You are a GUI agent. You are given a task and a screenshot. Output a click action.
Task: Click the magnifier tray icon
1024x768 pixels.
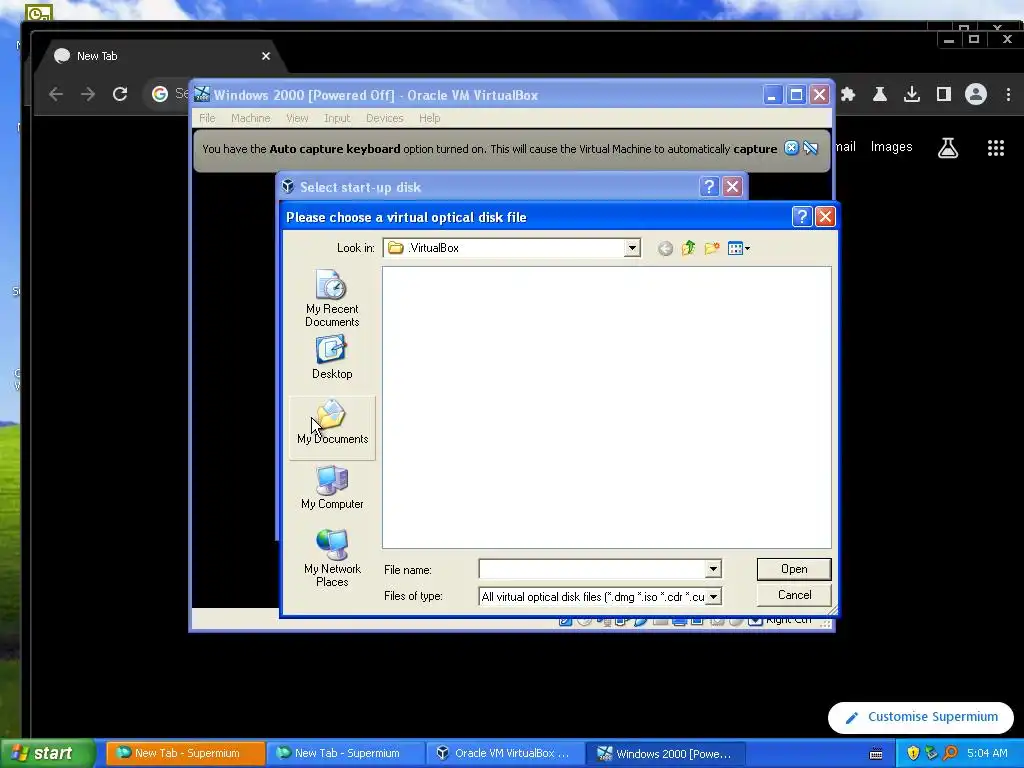click(950, 753)
